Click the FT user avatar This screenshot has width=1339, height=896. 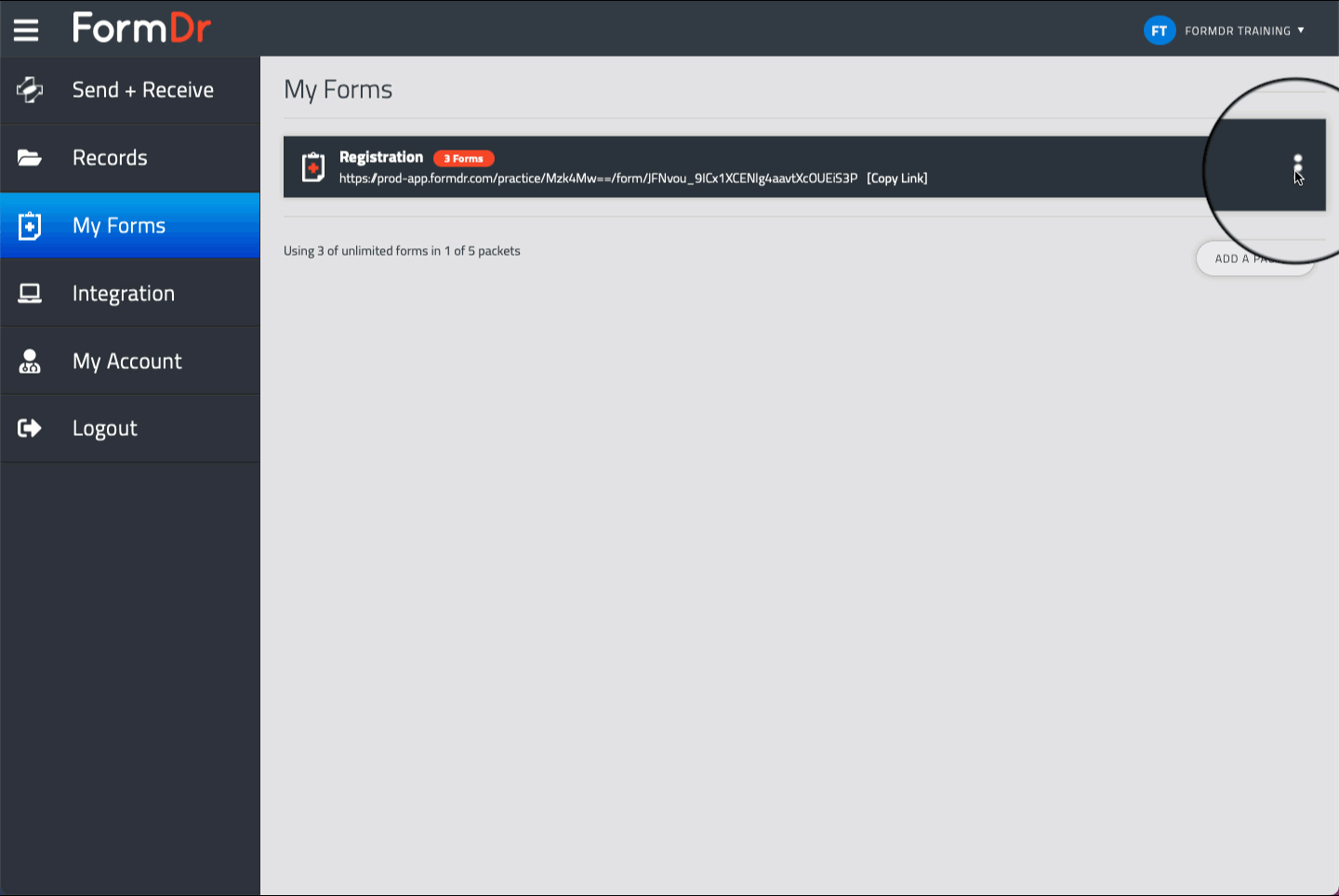(1160, 31)
